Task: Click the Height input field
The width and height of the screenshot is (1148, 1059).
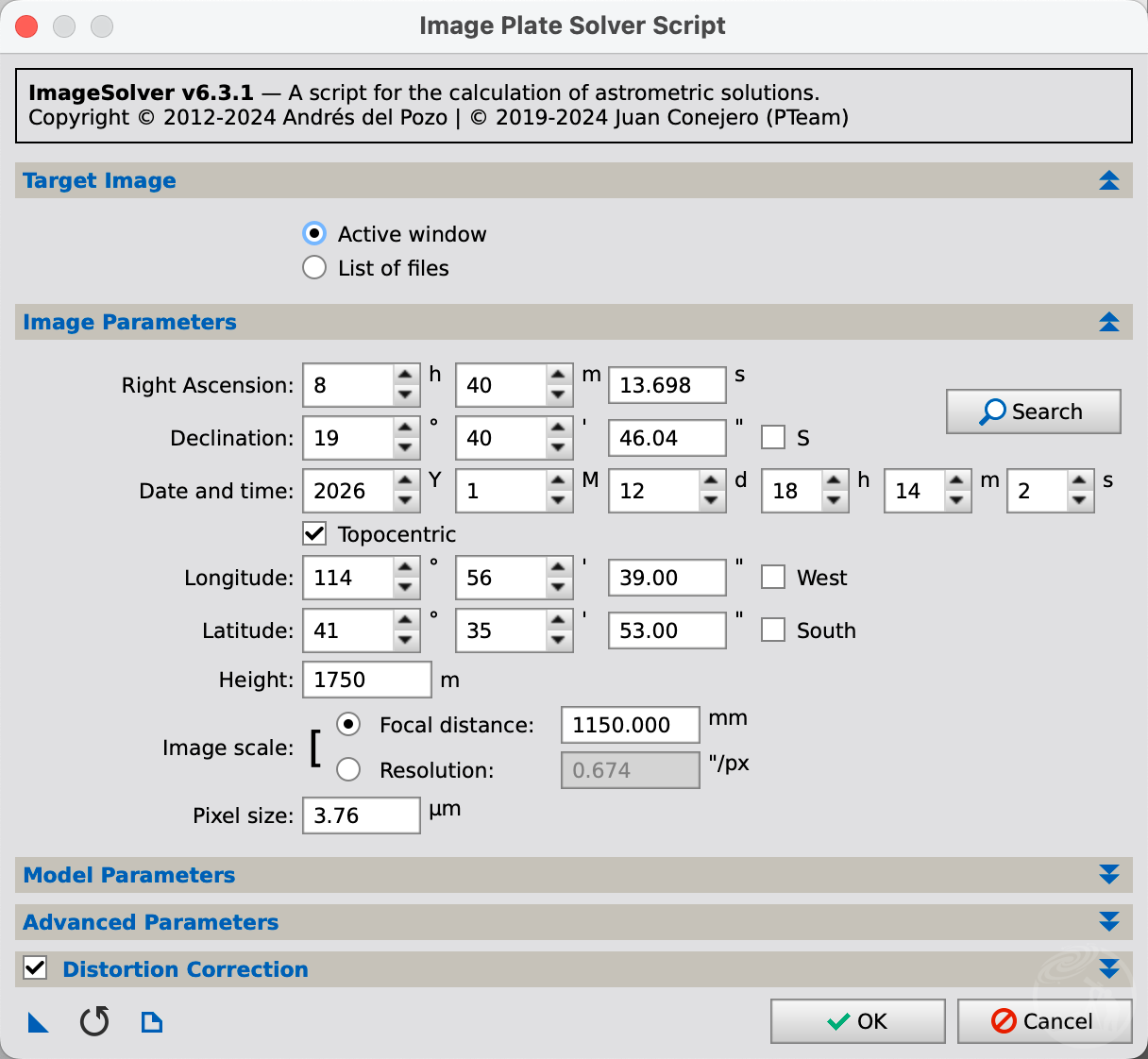Action: click(366, 680)
